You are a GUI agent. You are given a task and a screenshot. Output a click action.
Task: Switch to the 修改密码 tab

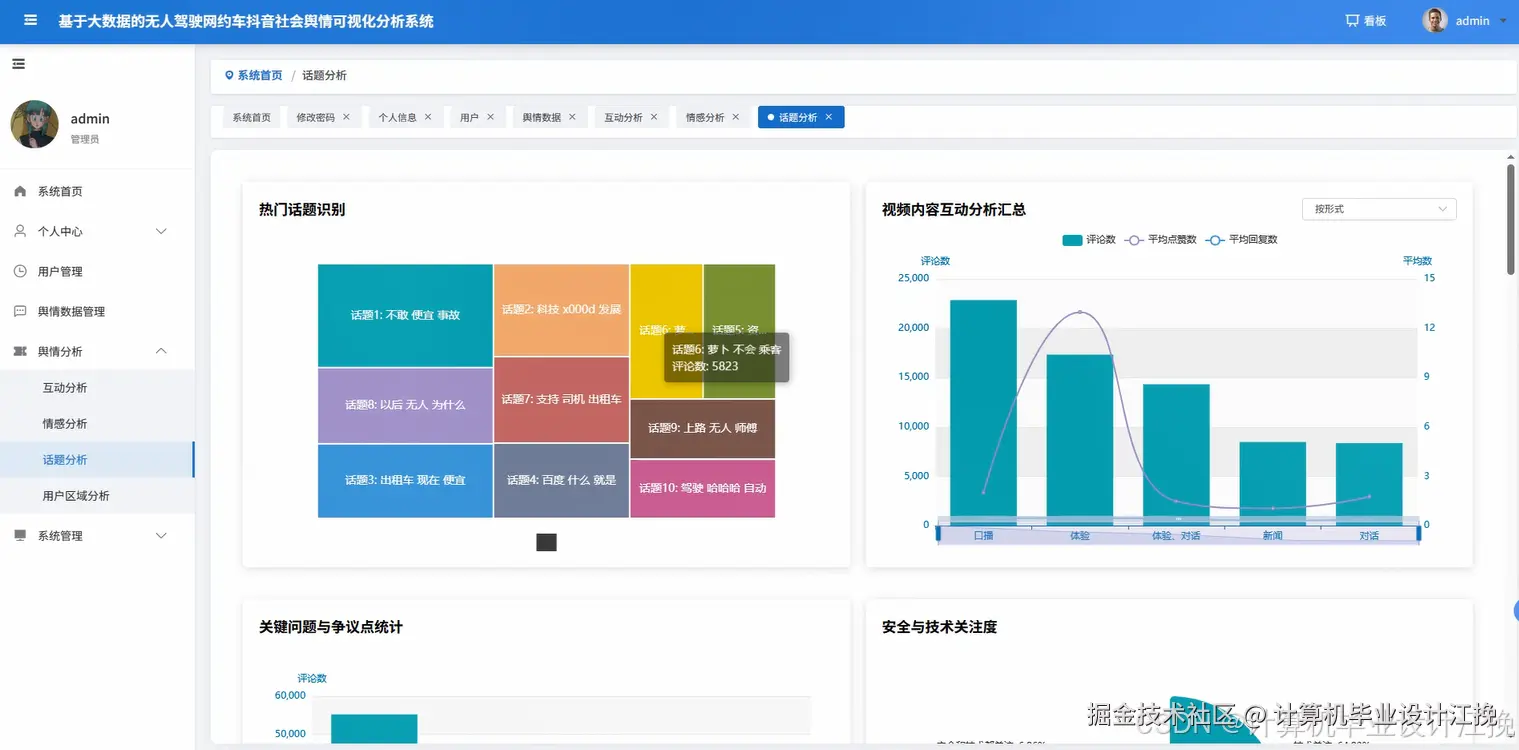pos(316,117)
